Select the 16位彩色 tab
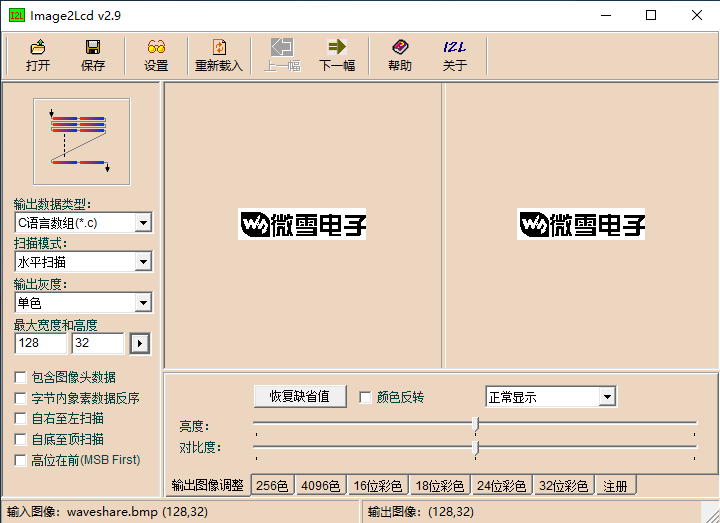The width and height of the screenshot is (720, 523). 377,486
